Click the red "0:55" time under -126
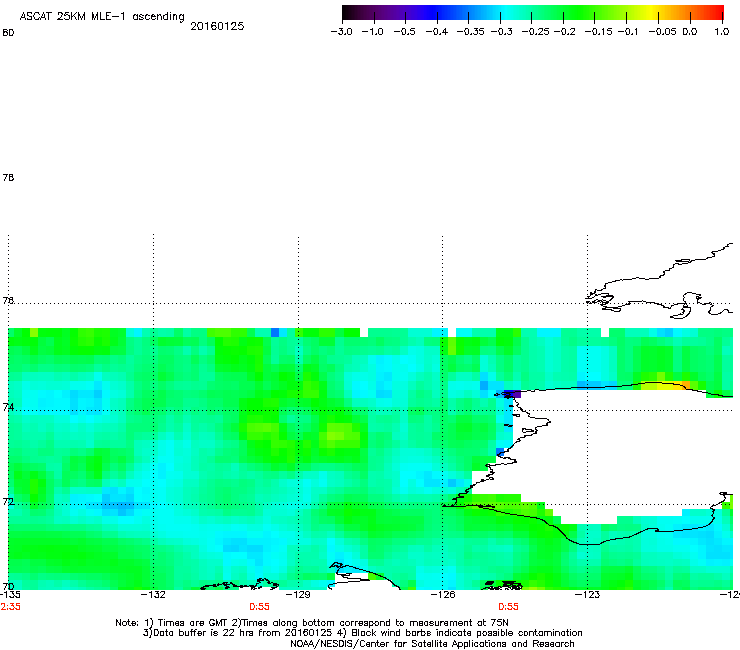The image size is (740, 650). coord(508,607)
